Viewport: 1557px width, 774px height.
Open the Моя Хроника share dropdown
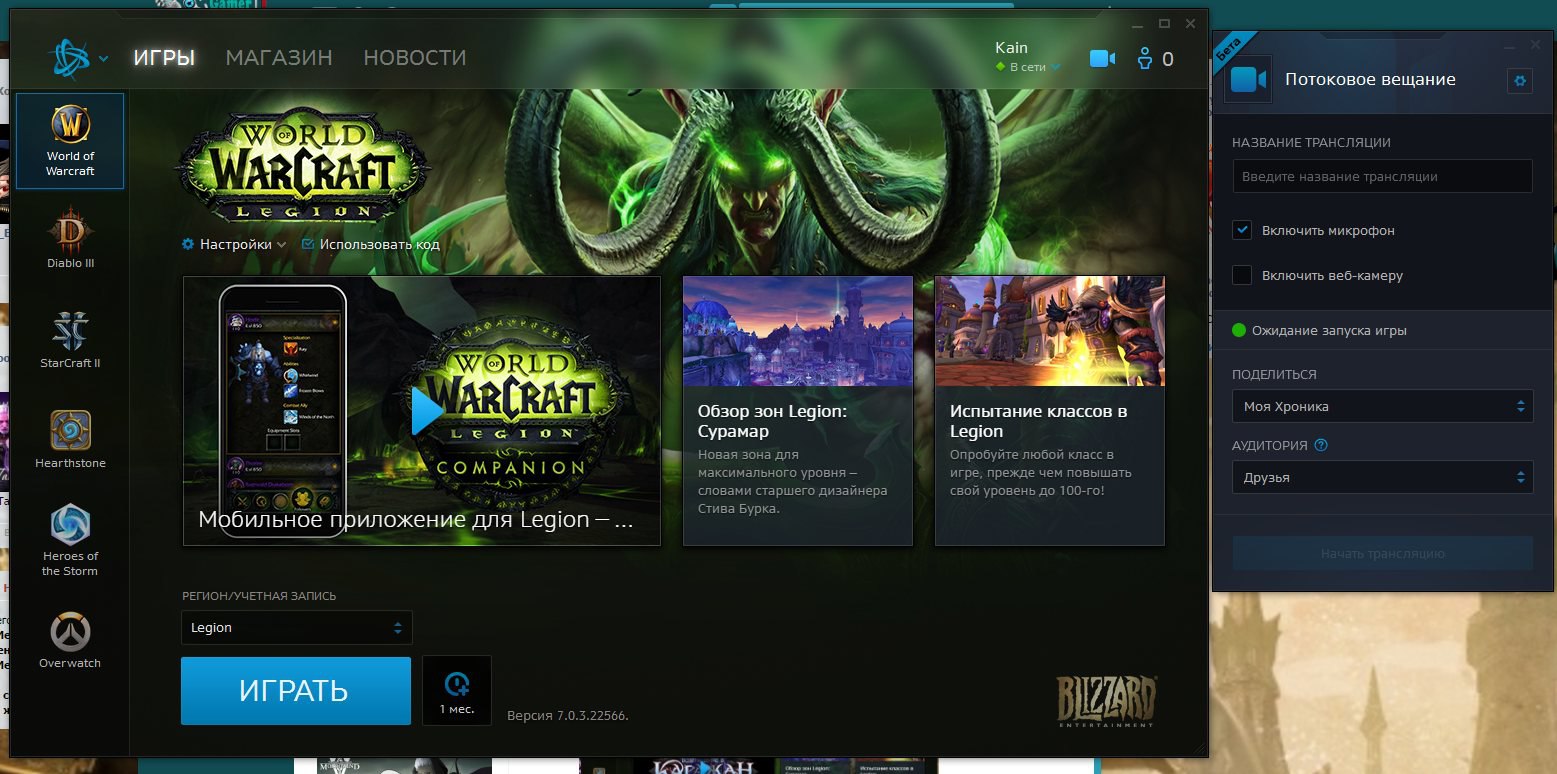pyautogui.click(x=1382, y=407)
